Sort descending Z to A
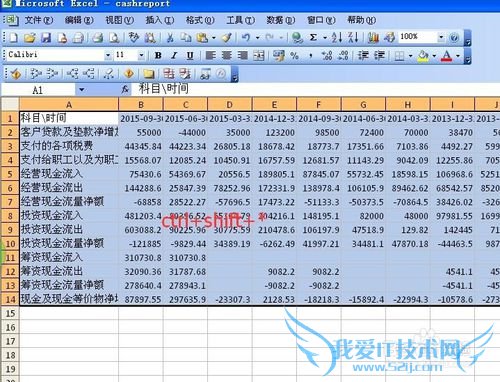 (353, 37)
